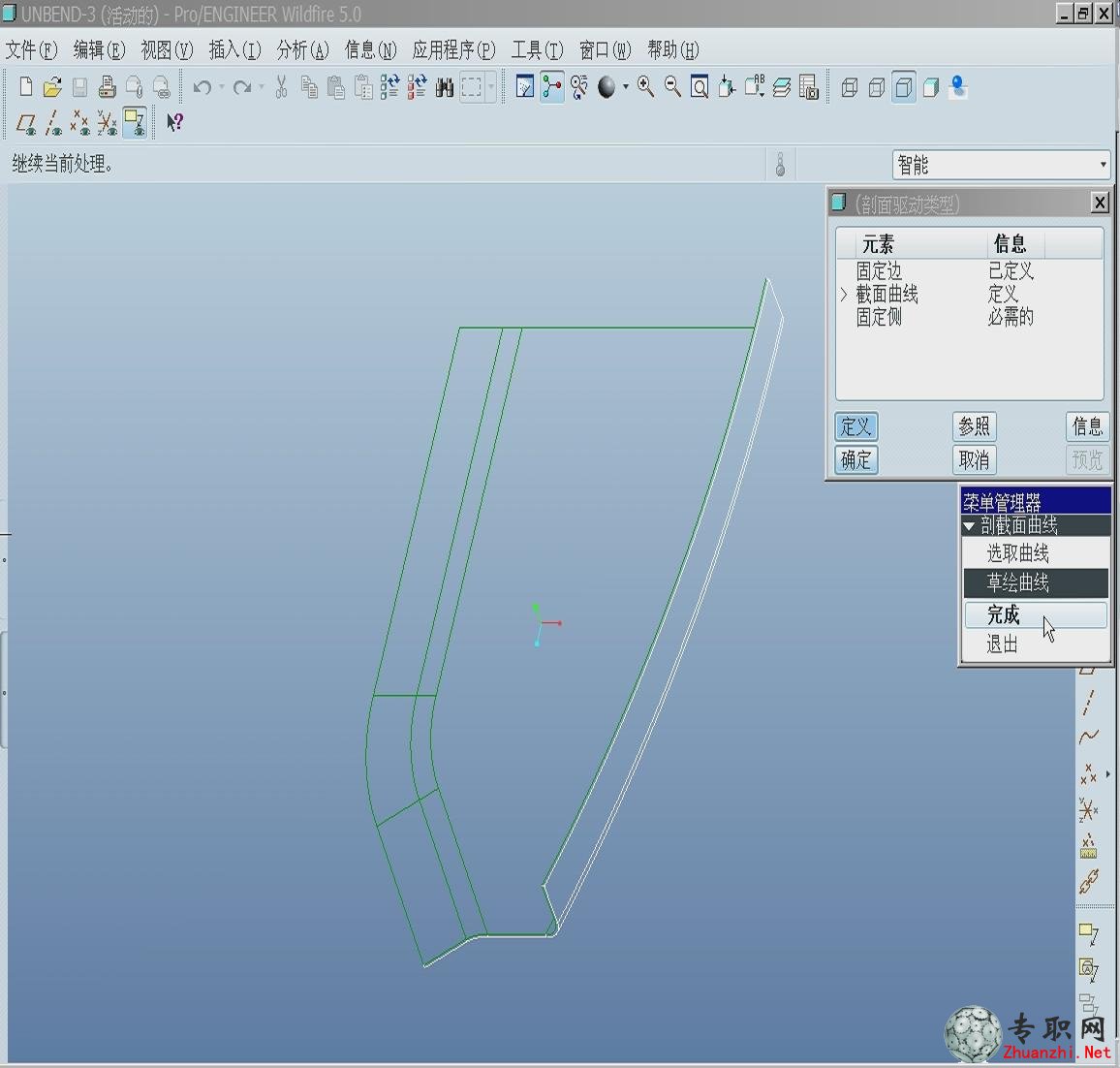
Task: Open the redo history dropdown arrow
Action: (262, 87)
